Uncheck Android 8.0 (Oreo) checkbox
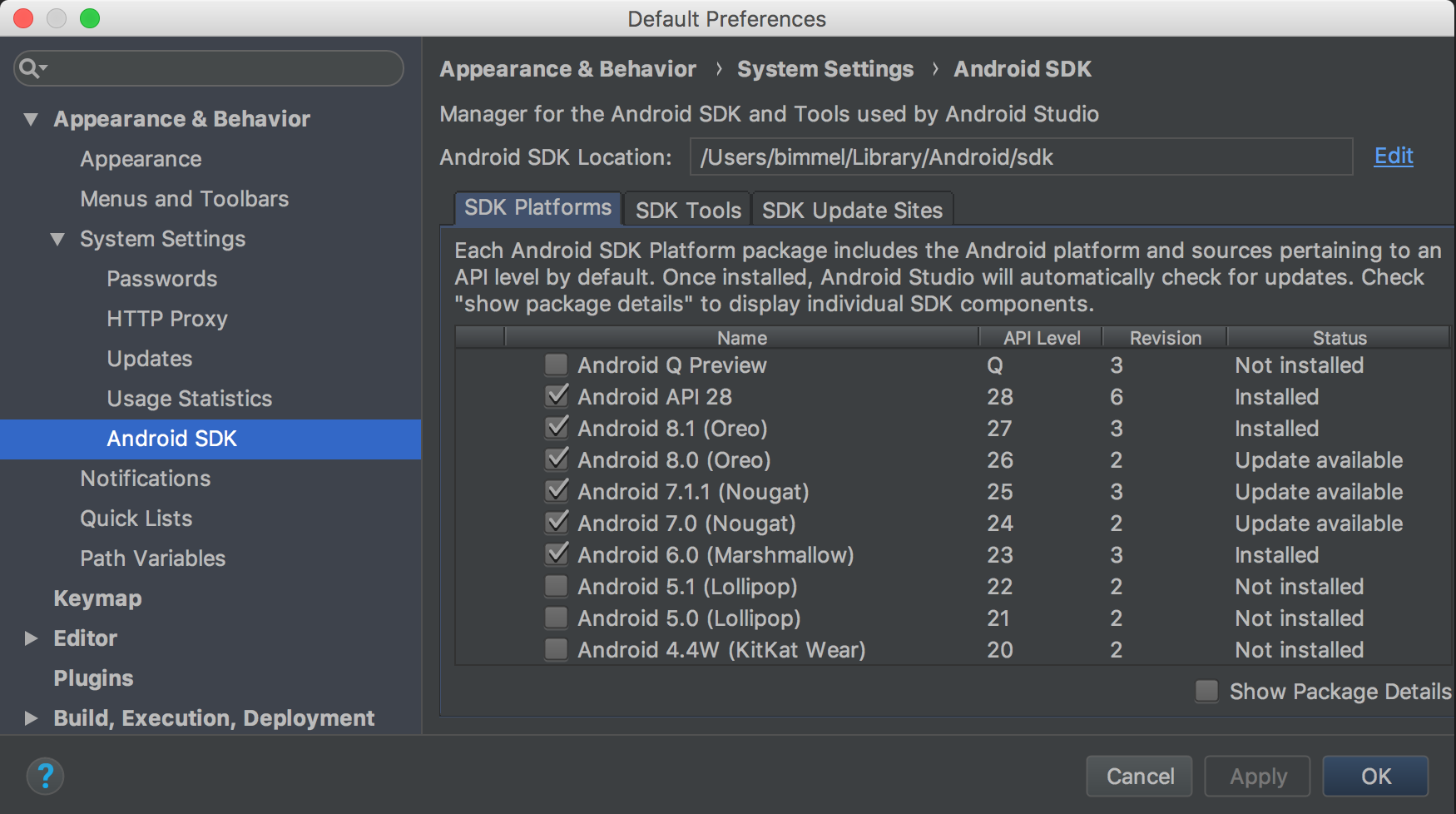Screen dimensions: 1456x814 556,459
